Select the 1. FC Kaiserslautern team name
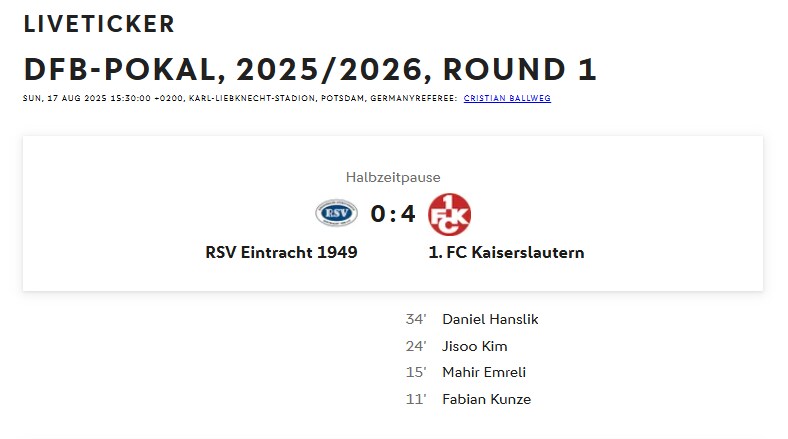The height and width of the screenshot is (439, 788). pyautogui.click(x=506, y=252)
